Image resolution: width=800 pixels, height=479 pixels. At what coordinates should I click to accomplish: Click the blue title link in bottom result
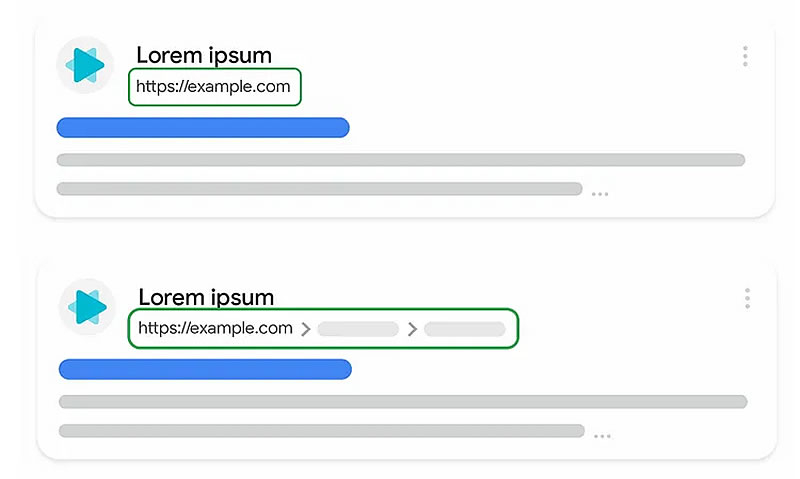pyautogui.click(x=205, y=369)
